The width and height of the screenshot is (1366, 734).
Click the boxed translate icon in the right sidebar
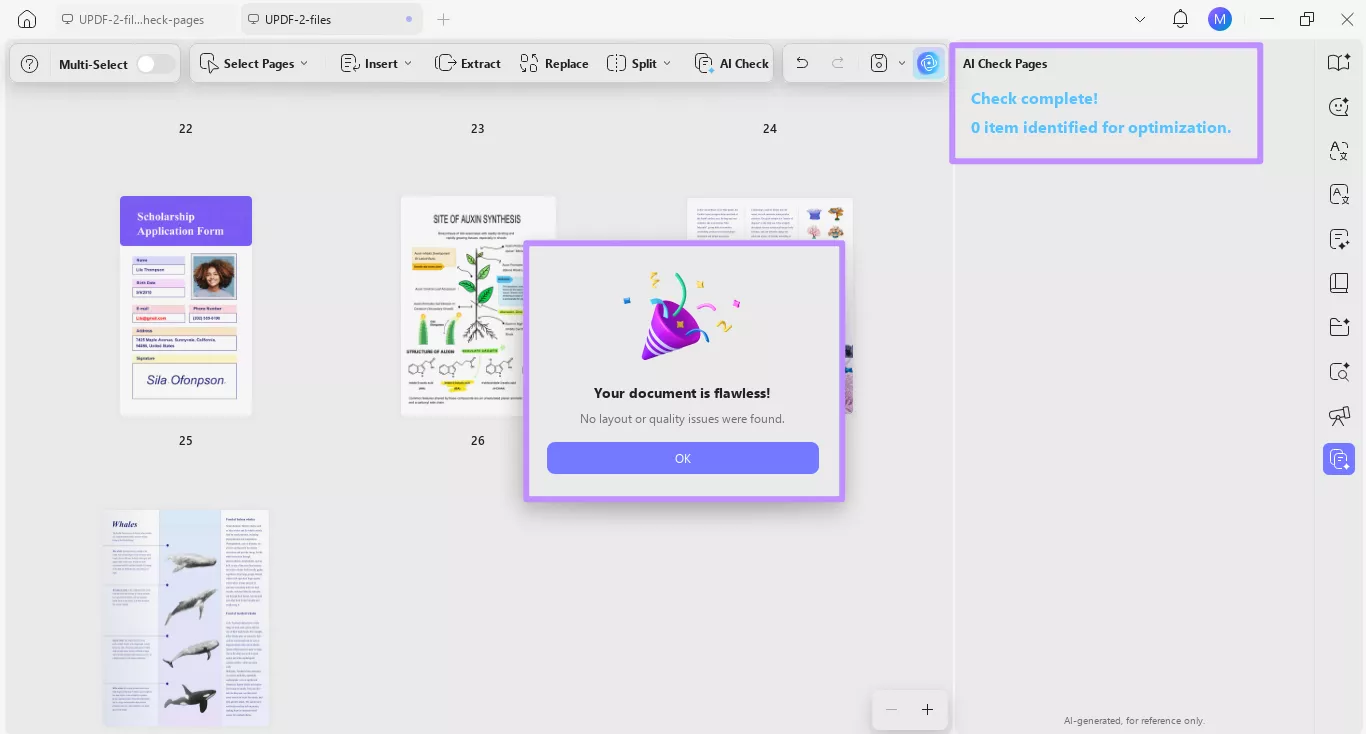pos(1339,195)
